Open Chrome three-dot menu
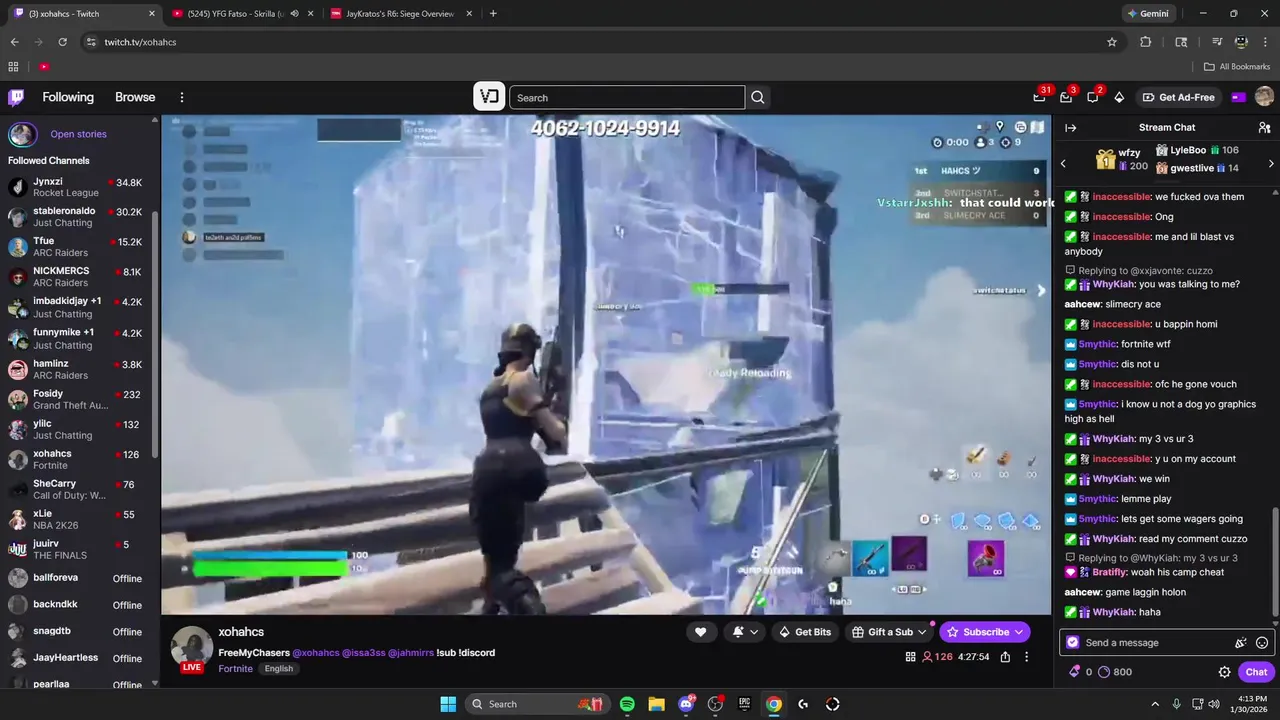Screen dimensions: 1280x720 tap(1265, 42)
